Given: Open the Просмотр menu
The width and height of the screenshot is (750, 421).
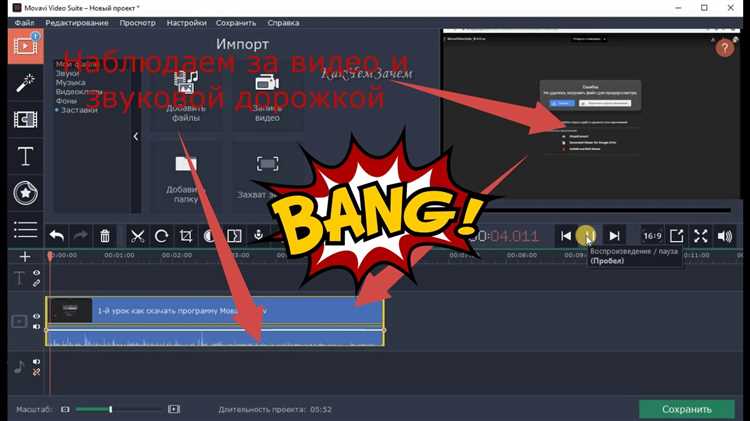Looking at the screenshot, I should (137, 22).
